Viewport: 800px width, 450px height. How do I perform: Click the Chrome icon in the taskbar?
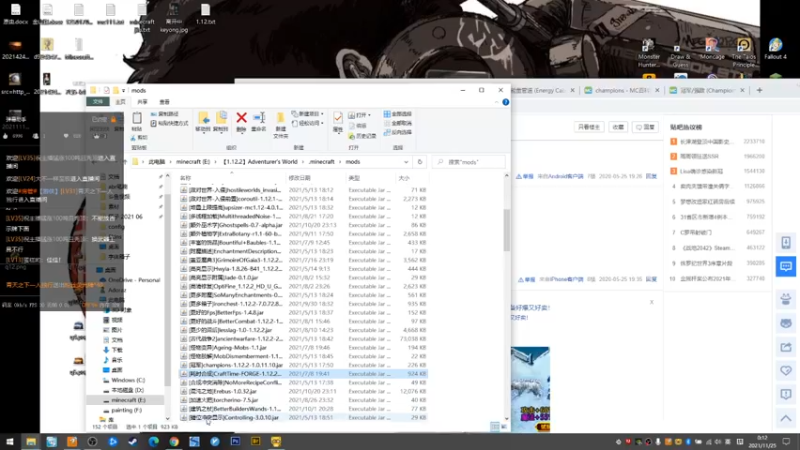174,441
